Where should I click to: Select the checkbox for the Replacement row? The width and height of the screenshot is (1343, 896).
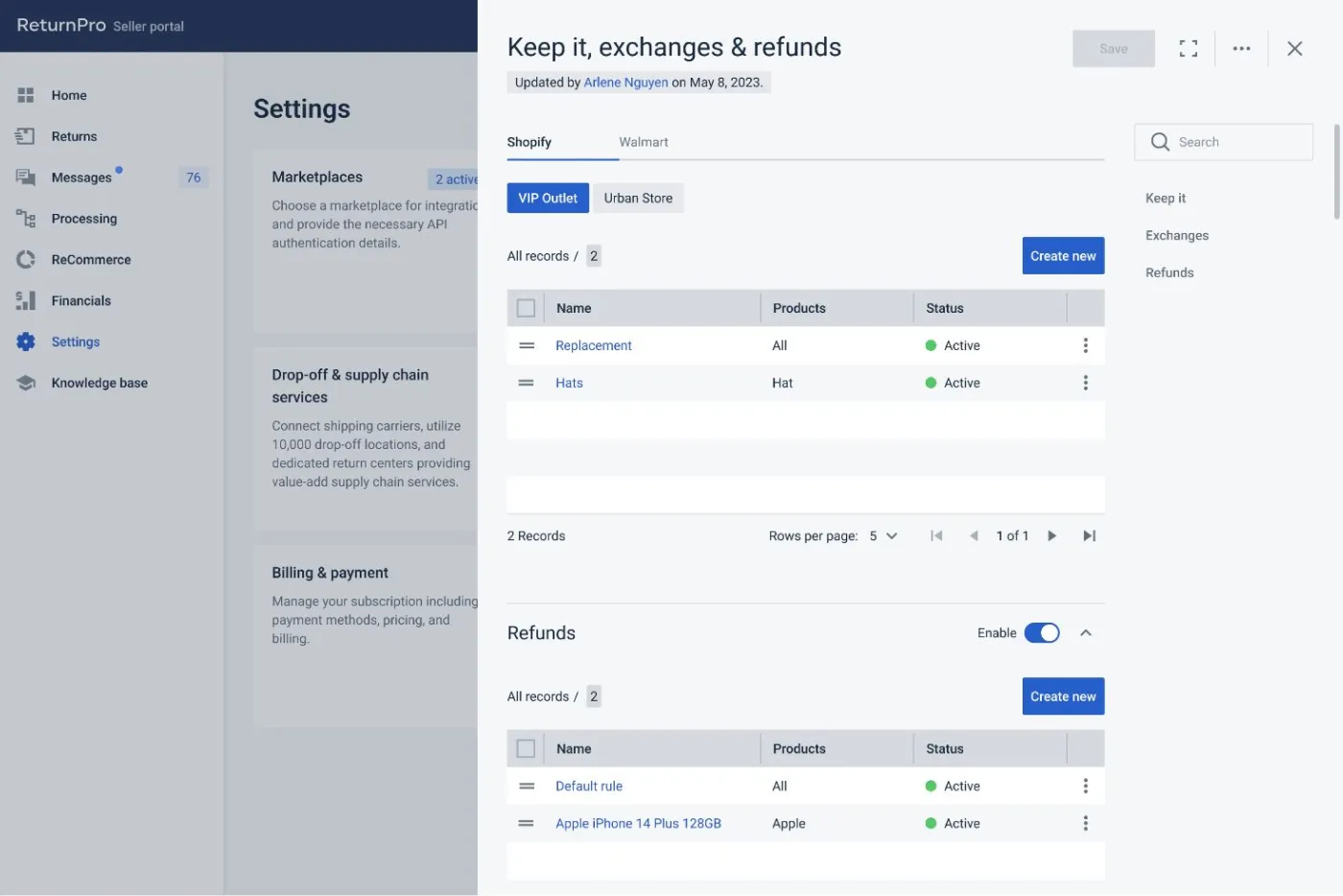coord(526,344)
